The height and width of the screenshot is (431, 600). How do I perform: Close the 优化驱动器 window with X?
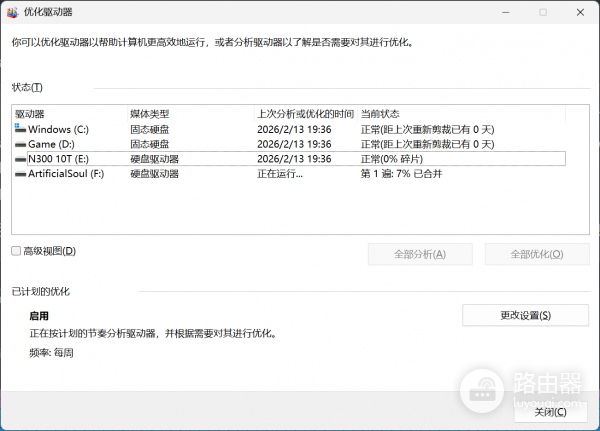coord(580,12)
